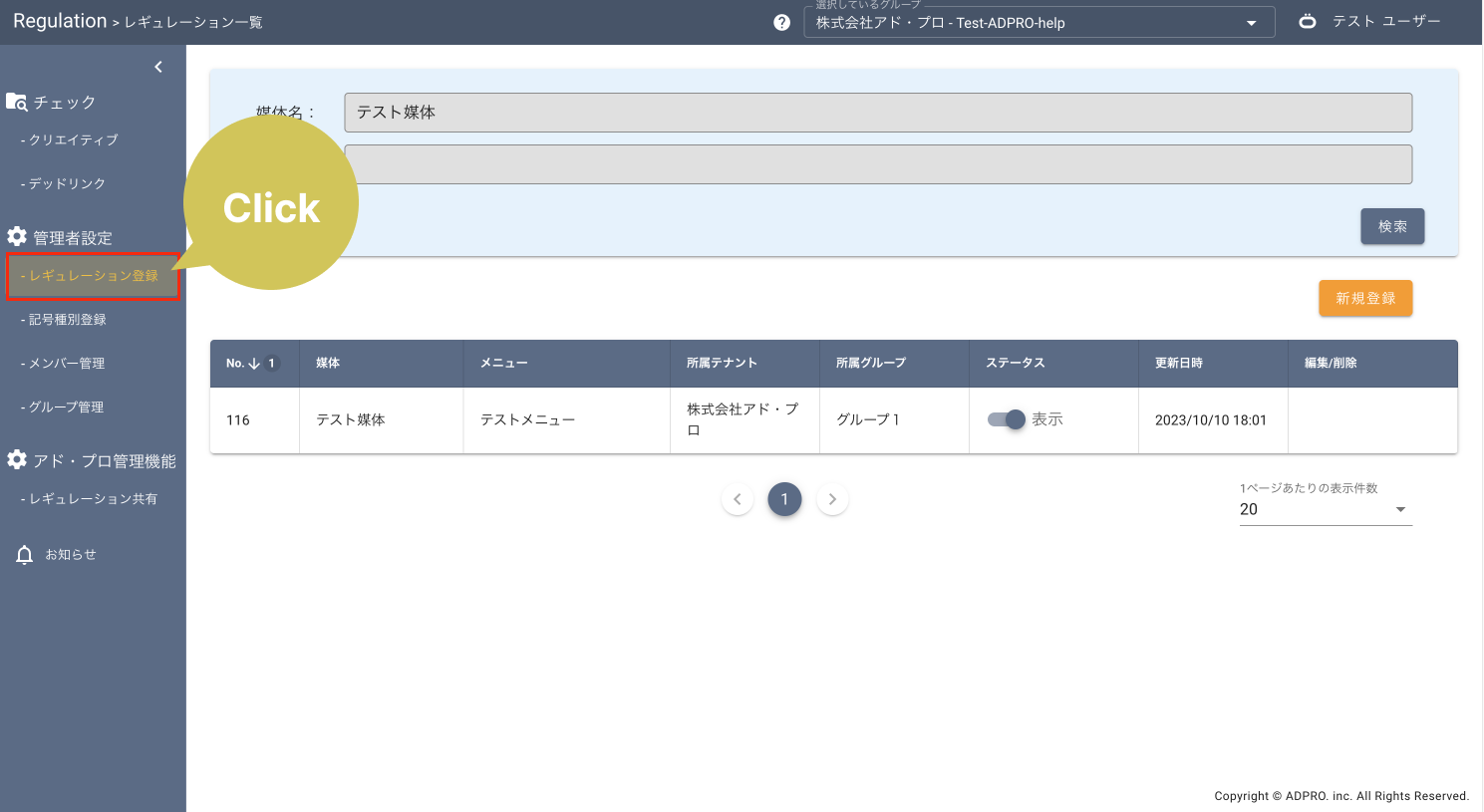
Task: Select the チェック search-magnifier icon
Action: point(18,102)
